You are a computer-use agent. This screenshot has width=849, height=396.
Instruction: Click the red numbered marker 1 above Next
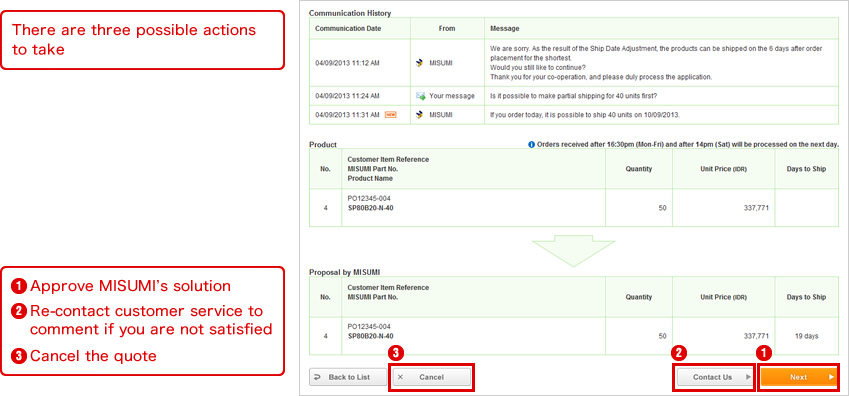click(x=764, y=354)
